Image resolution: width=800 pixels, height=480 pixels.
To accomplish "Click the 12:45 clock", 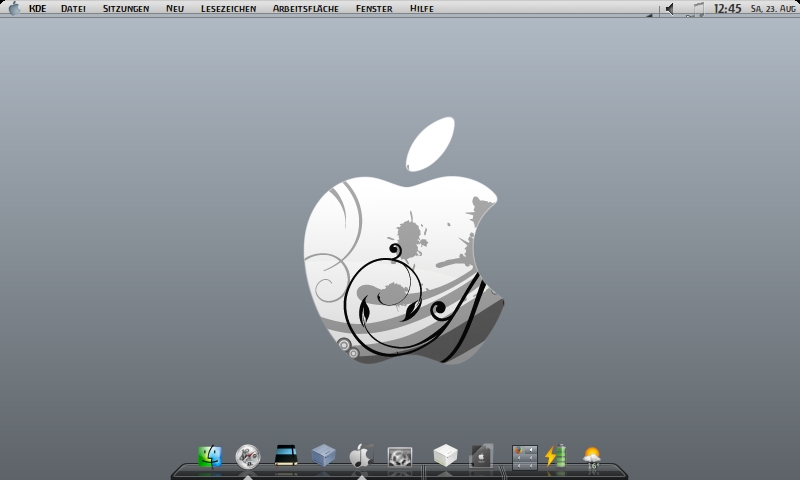I will pos(727,9).
